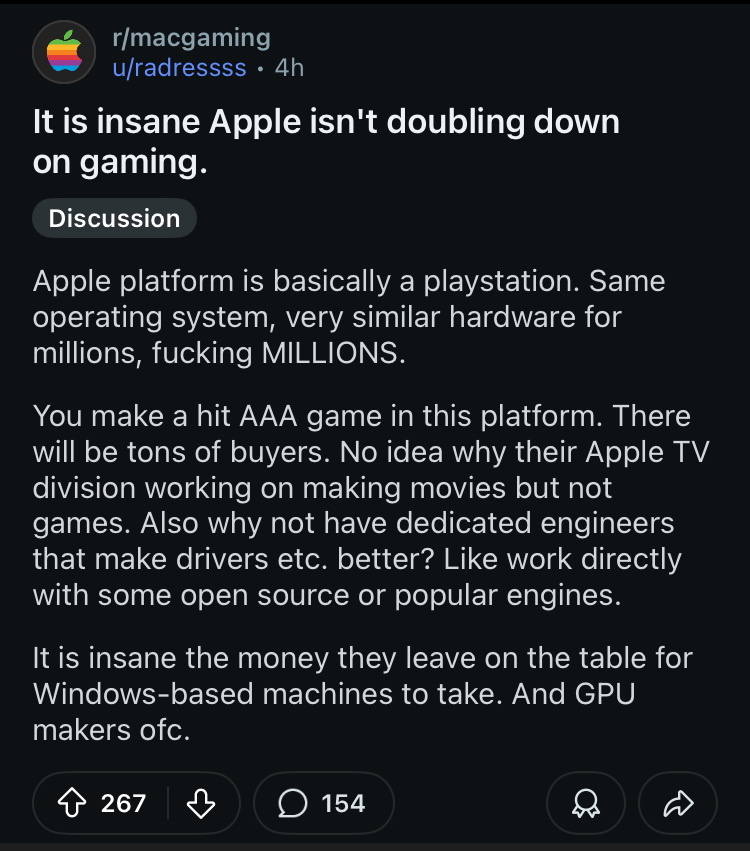
Task: Click 'Windows-based' in the last paragraph
Action: [143, 694]
